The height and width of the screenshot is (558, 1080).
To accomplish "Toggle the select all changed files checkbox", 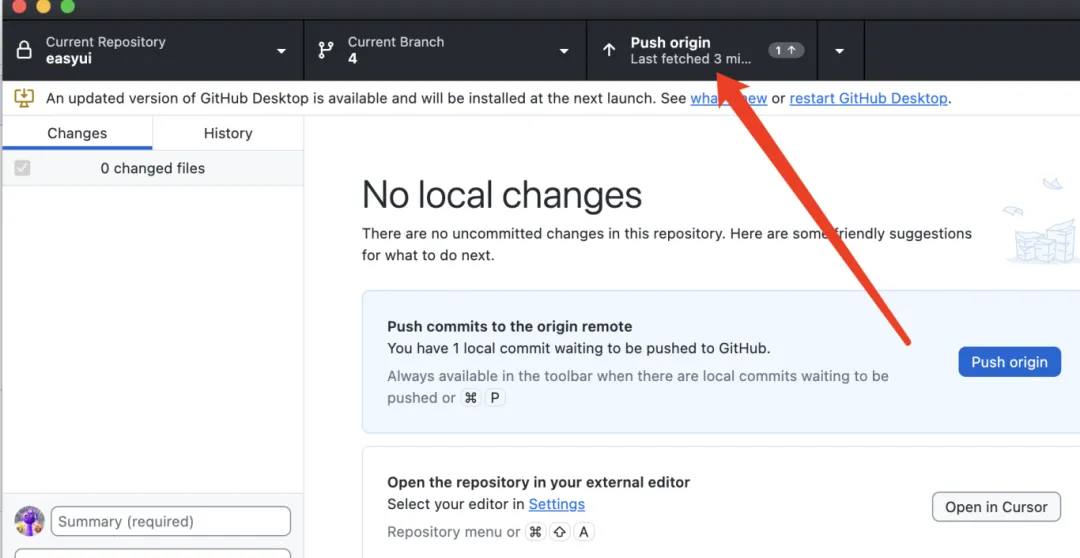I will tap(22, 168).
